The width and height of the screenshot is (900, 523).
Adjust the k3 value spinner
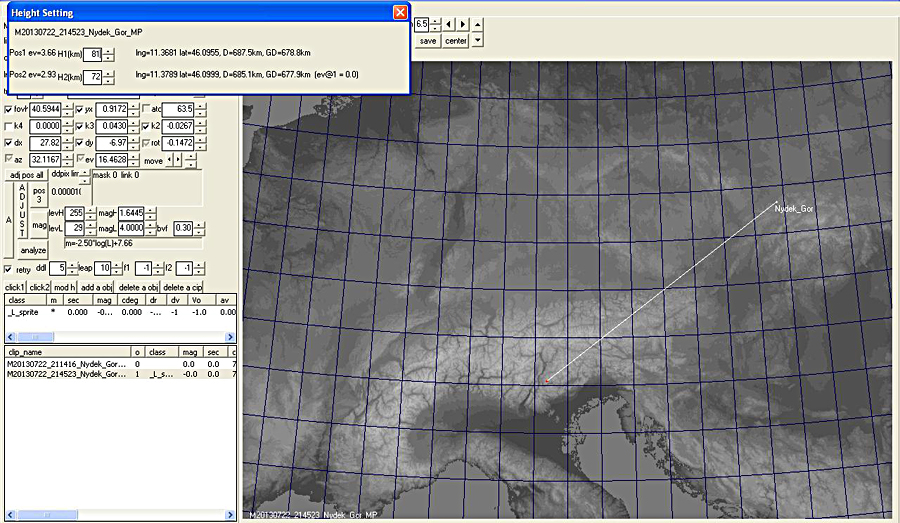click(134, 126)
